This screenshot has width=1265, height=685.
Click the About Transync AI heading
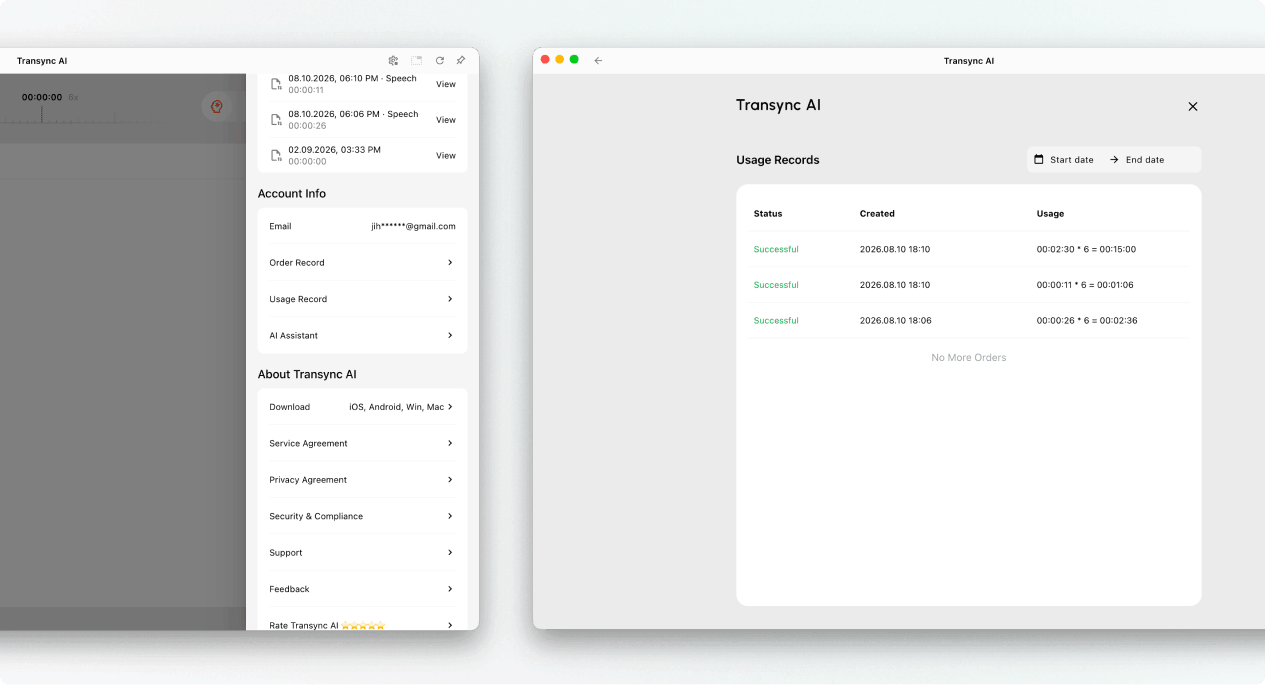307,375
